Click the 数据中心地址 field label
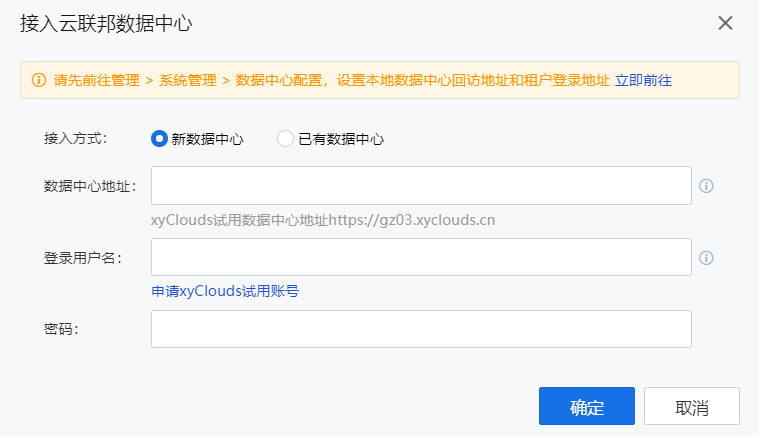 [x=90, y=186]
